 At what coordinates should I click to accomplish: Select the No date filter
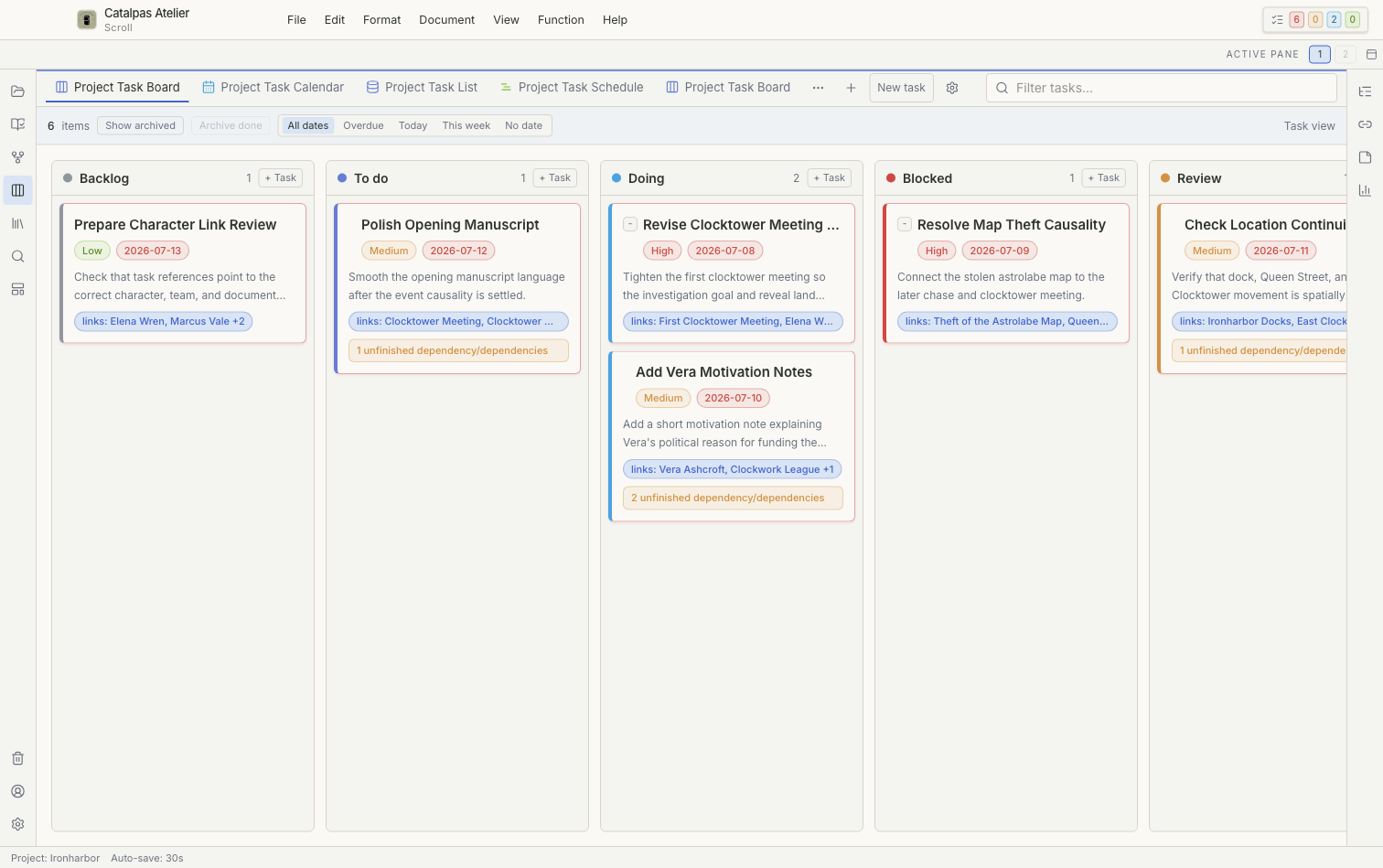523,125
